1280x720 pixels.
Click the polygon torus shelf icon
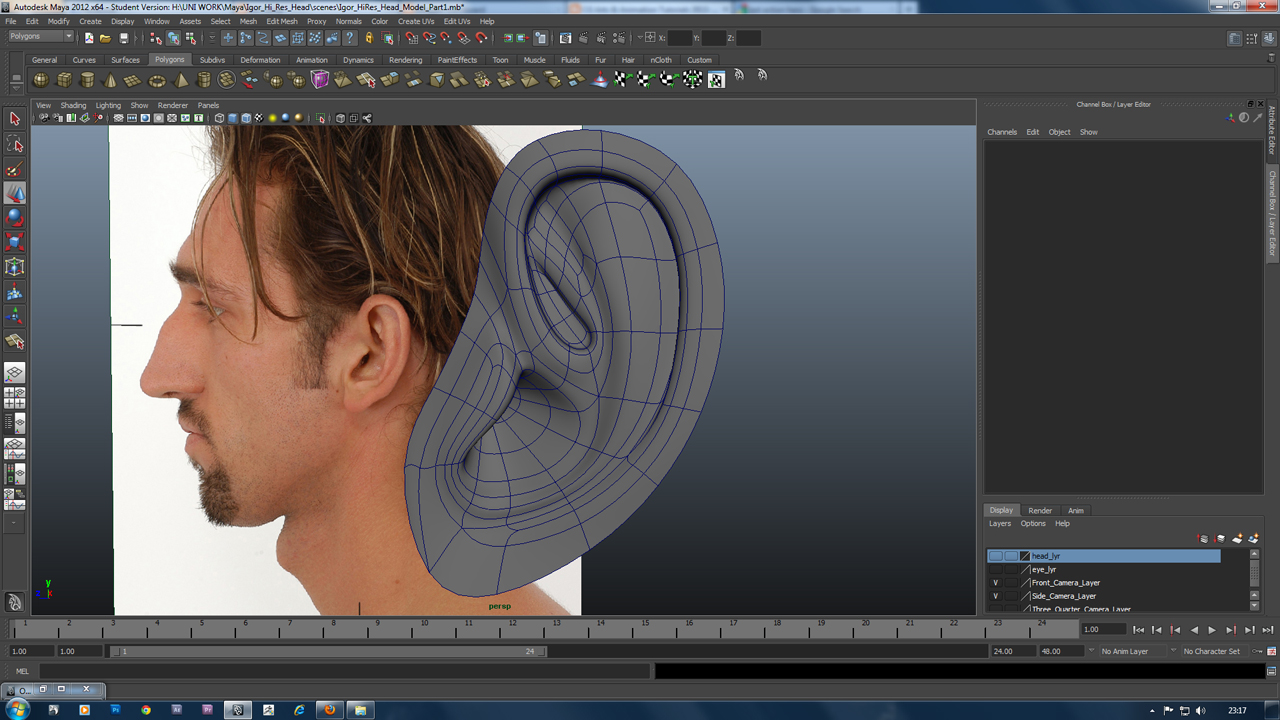click(157, 80)
